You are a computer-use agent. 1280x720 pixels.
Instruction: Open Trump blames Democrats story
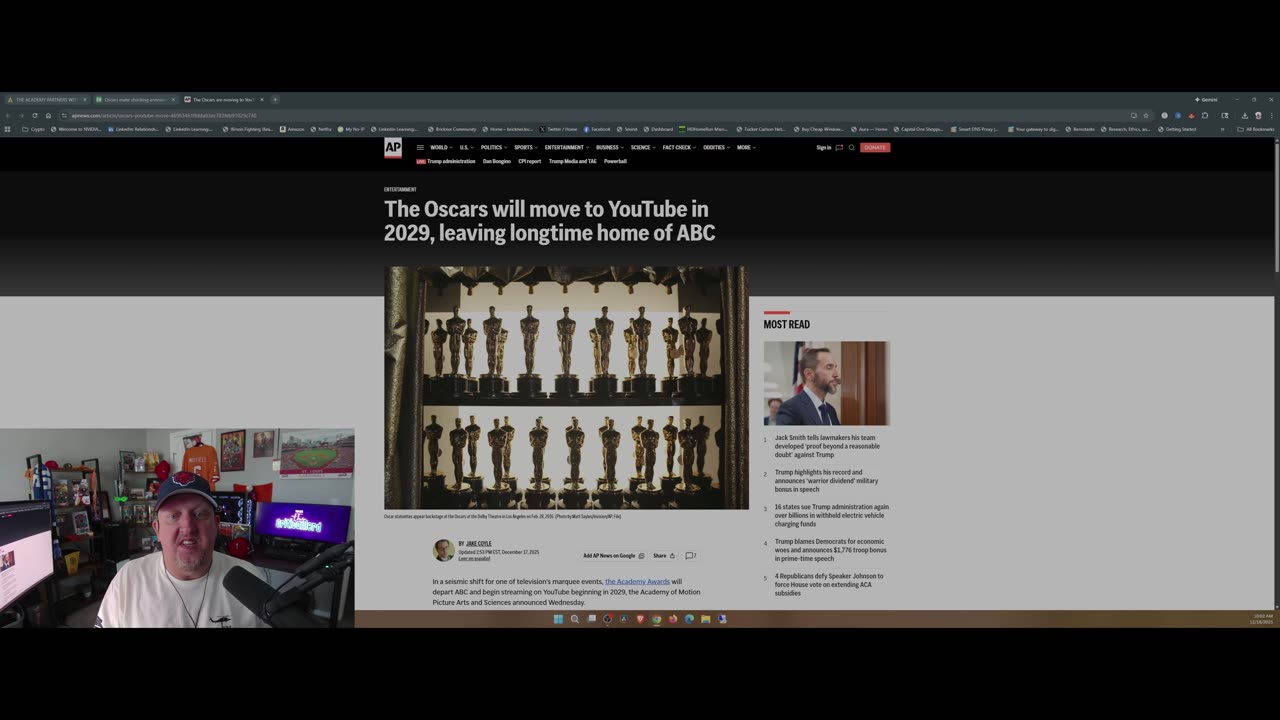(830, 550)
